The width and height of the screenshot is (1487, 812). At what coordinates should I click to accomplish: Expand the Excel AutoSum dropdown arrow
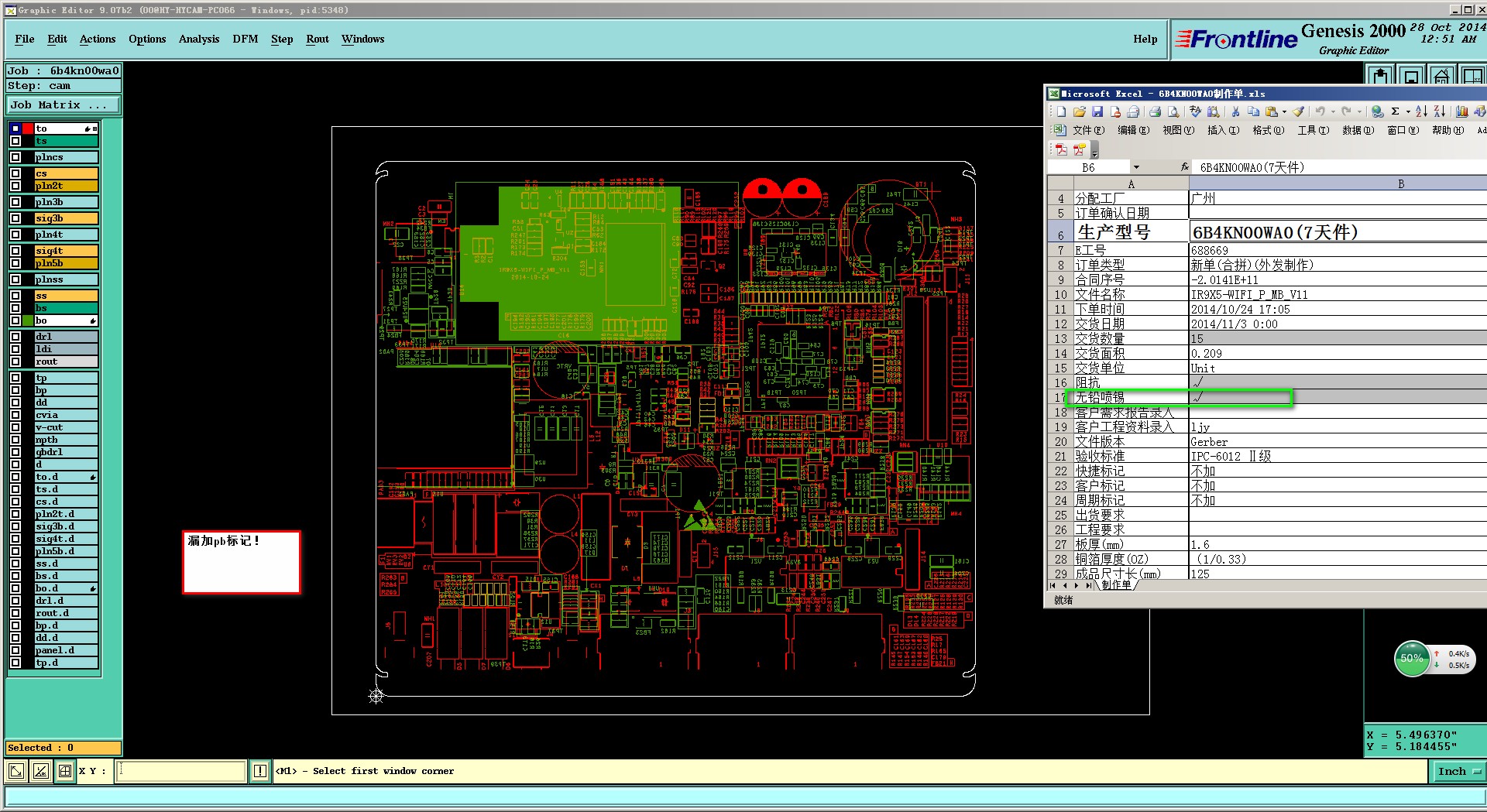[1407, 112]
